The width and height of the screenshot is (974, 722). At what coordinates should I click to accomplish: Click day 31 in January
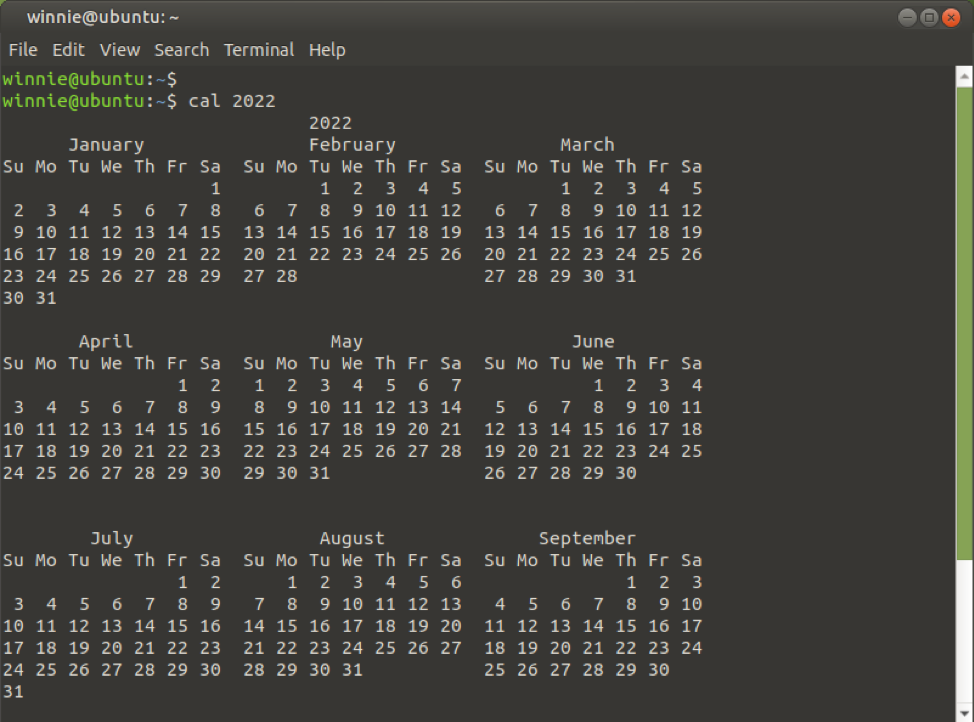coord(46,298)
